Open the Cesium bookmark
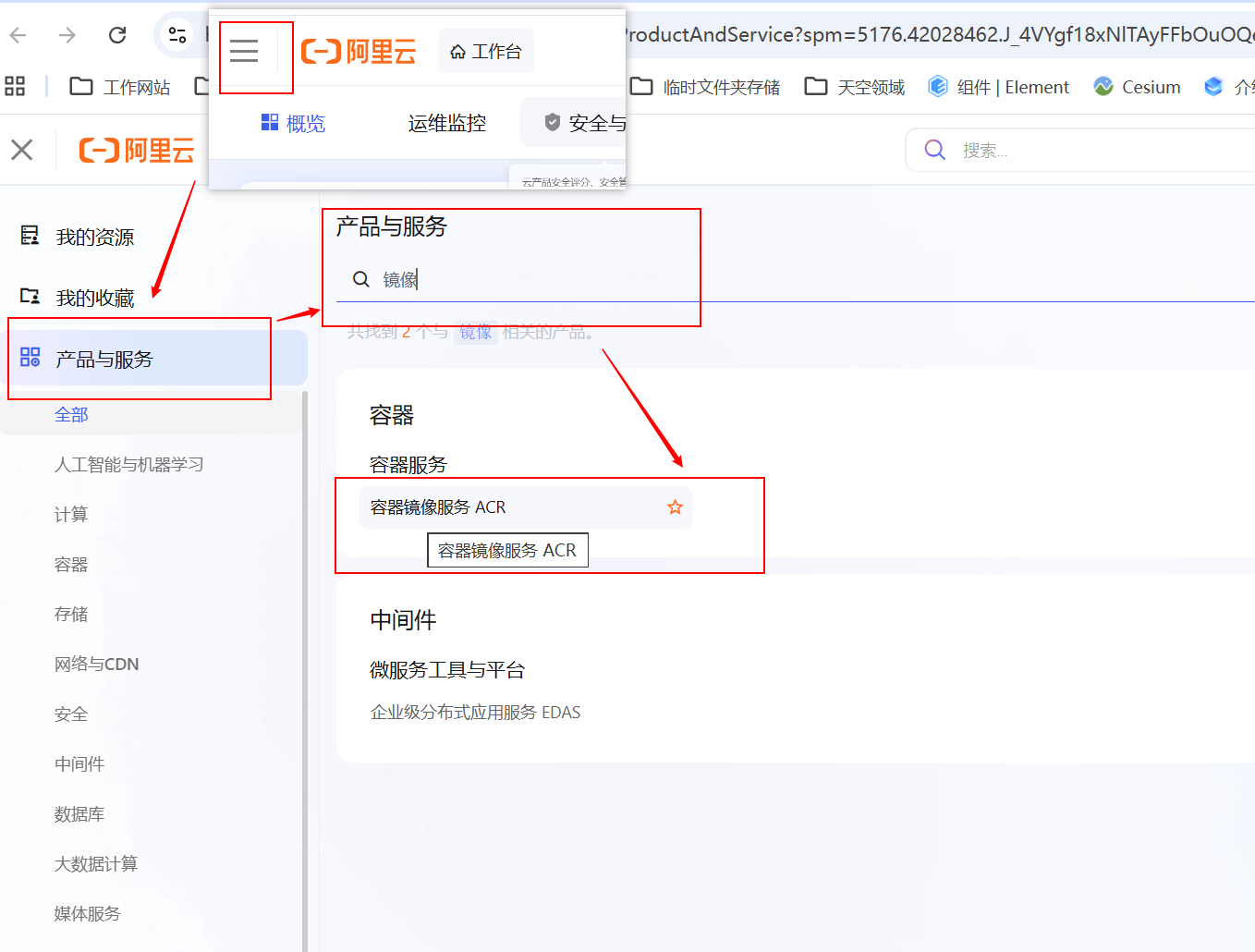Screen dimensions: 1255x952 (1137, 87)
